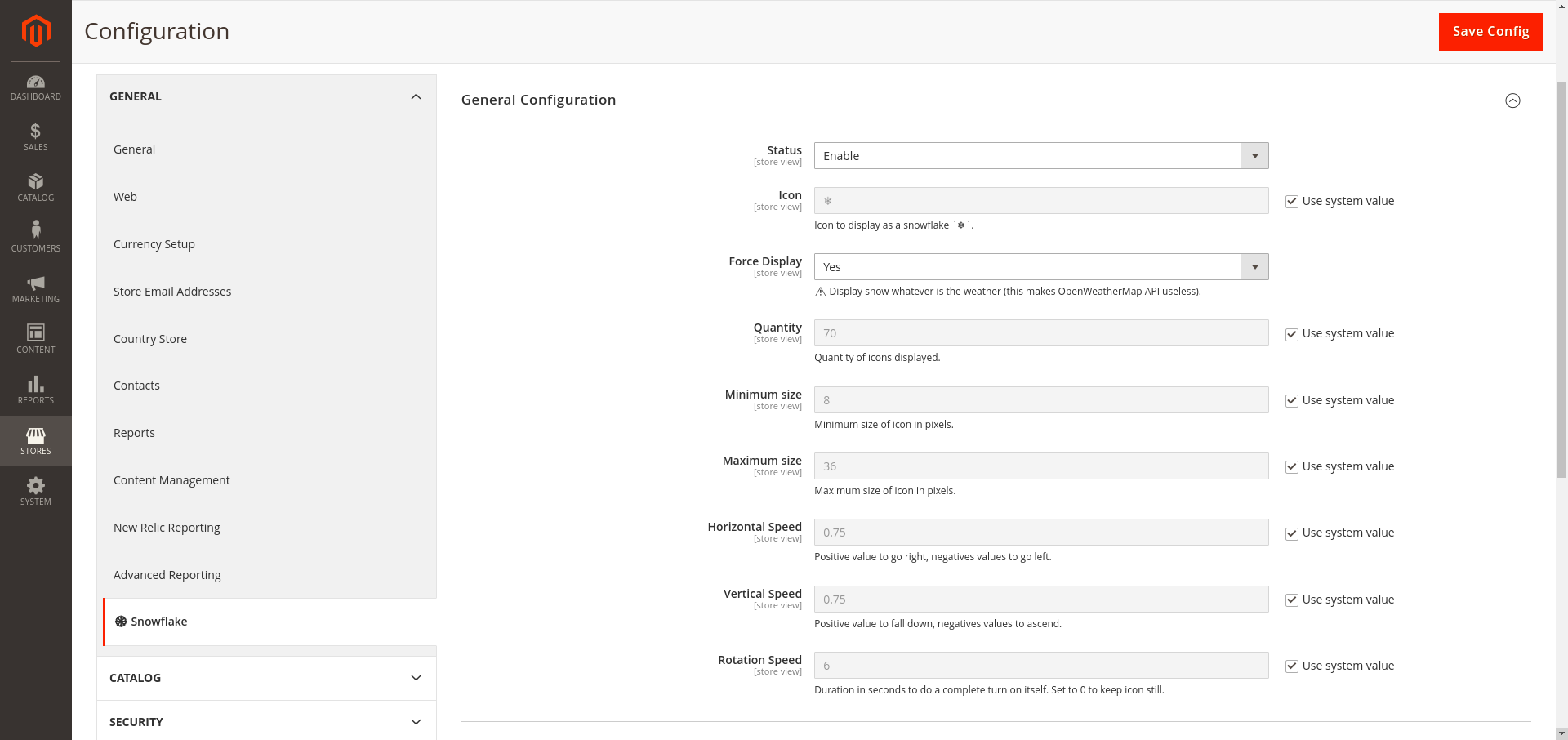Collapse General Configuration with circle arrow
Screen dimensions: 1568x740
(1512, 100)
